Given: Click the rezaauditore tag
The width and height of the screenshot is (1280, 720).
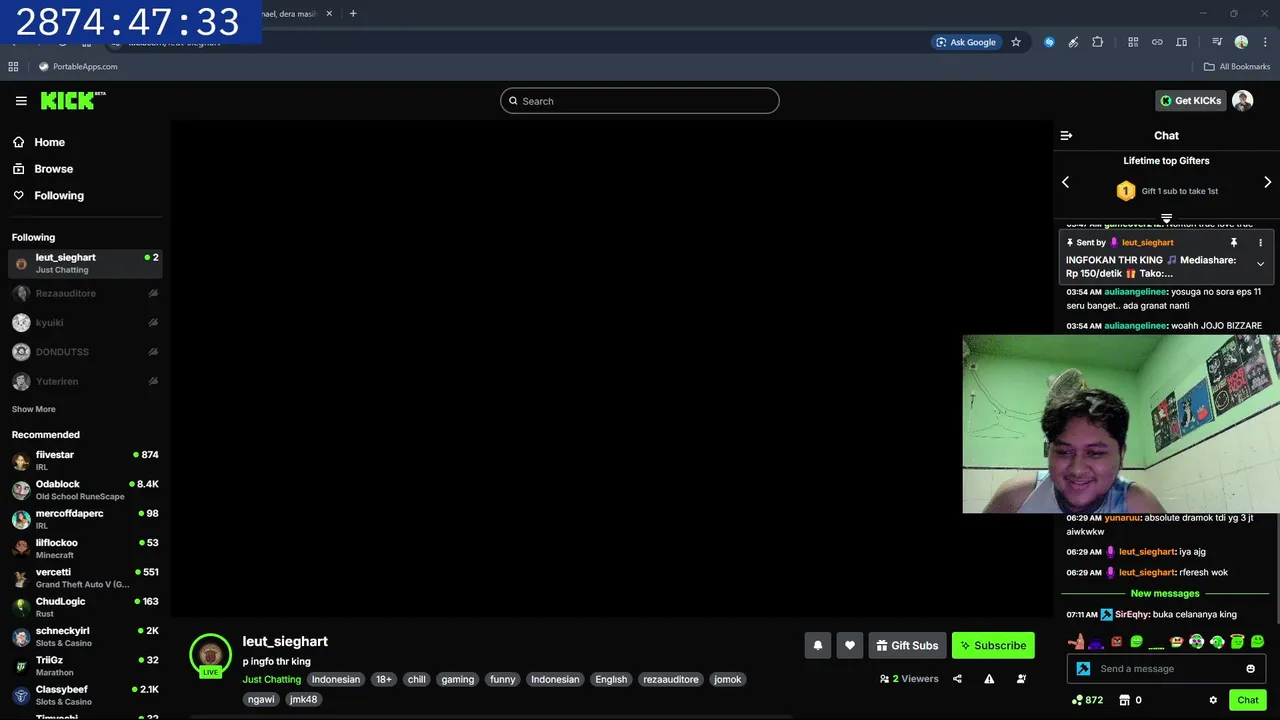Looking at the screenshot, I should pyautogui.click(x=671, y=679).
